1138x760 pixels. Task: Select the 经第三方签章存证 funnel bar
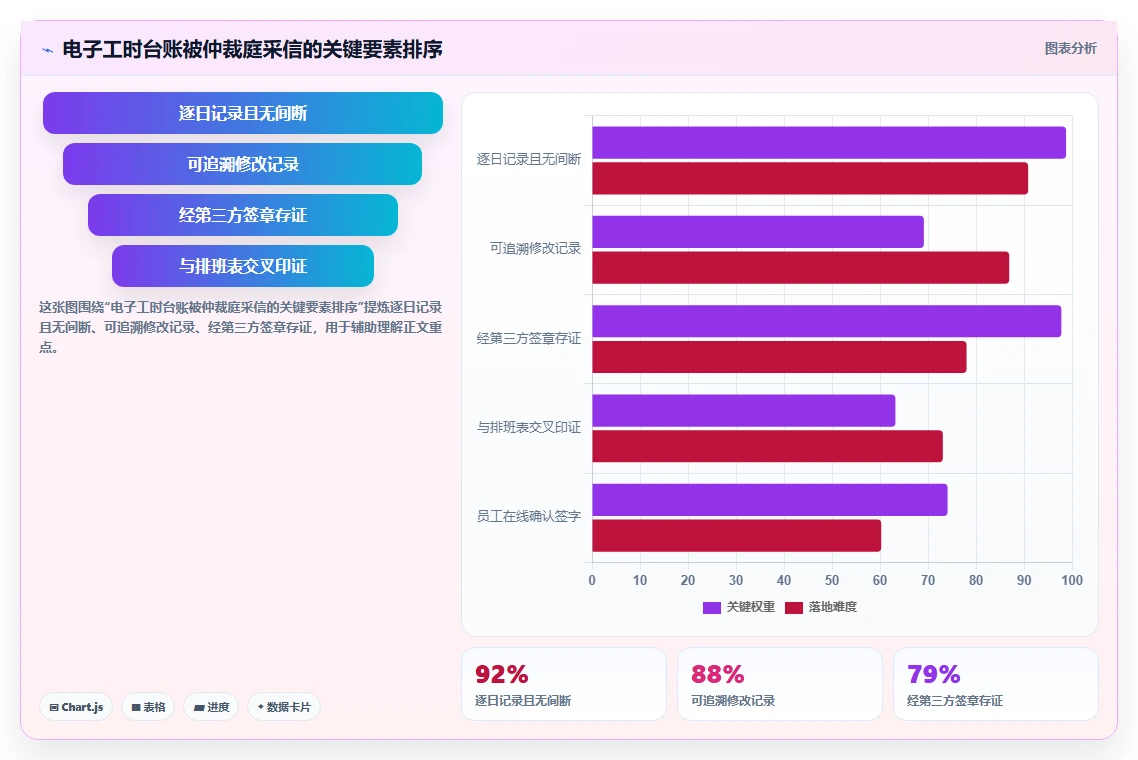click(243, 215)
